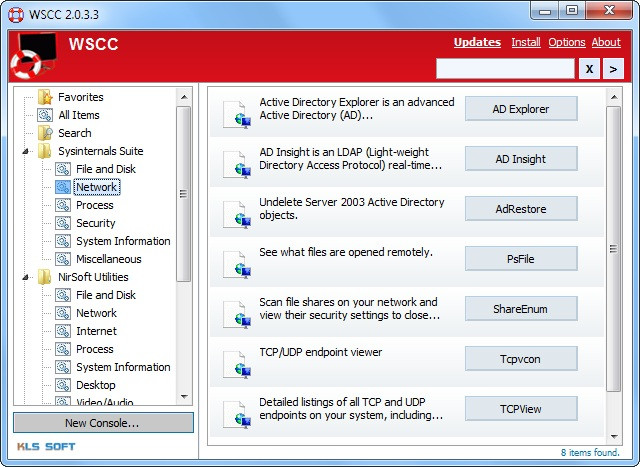Click the Internet category icon
Screen dimensions: 640x467
[x=63, y=331]
